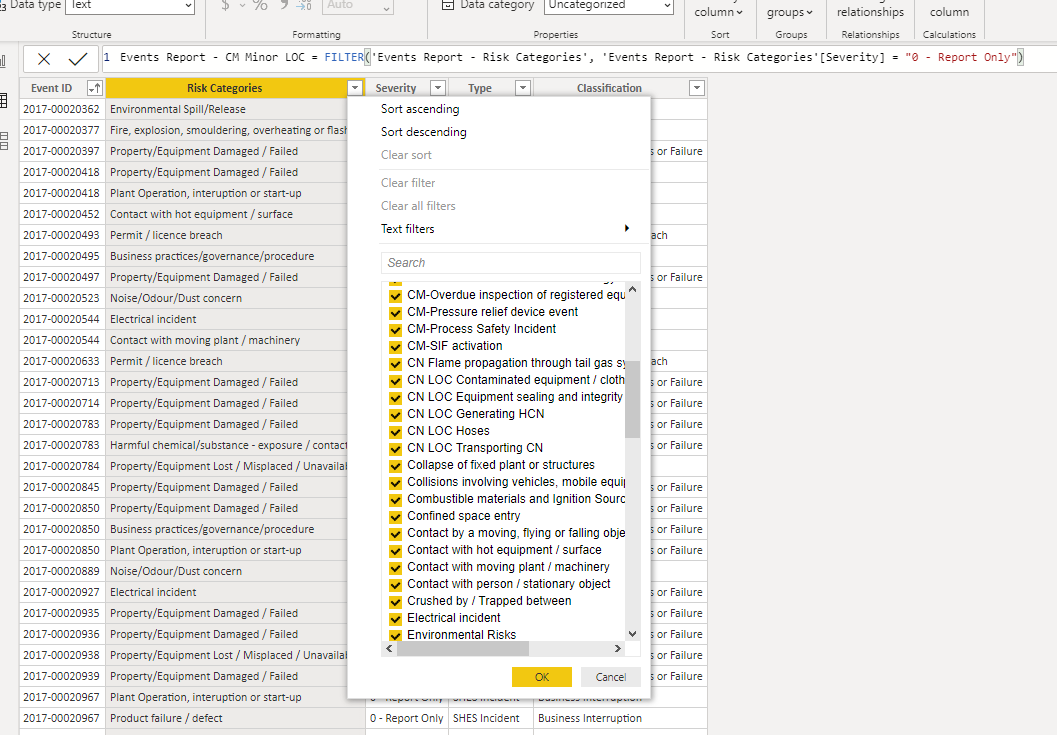1057x735 pixels.
Task: Click the Product failure / defect cell
Action: pyautogui.click(x=236, y=718)
